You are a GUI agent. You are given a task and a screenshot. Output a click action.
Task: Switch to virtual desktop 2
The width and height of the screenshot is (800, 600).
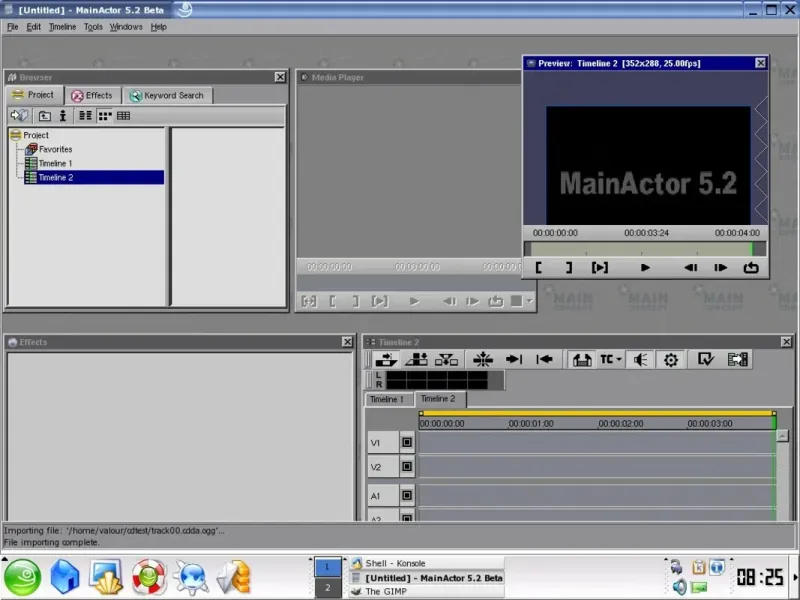tap(327, 588)
